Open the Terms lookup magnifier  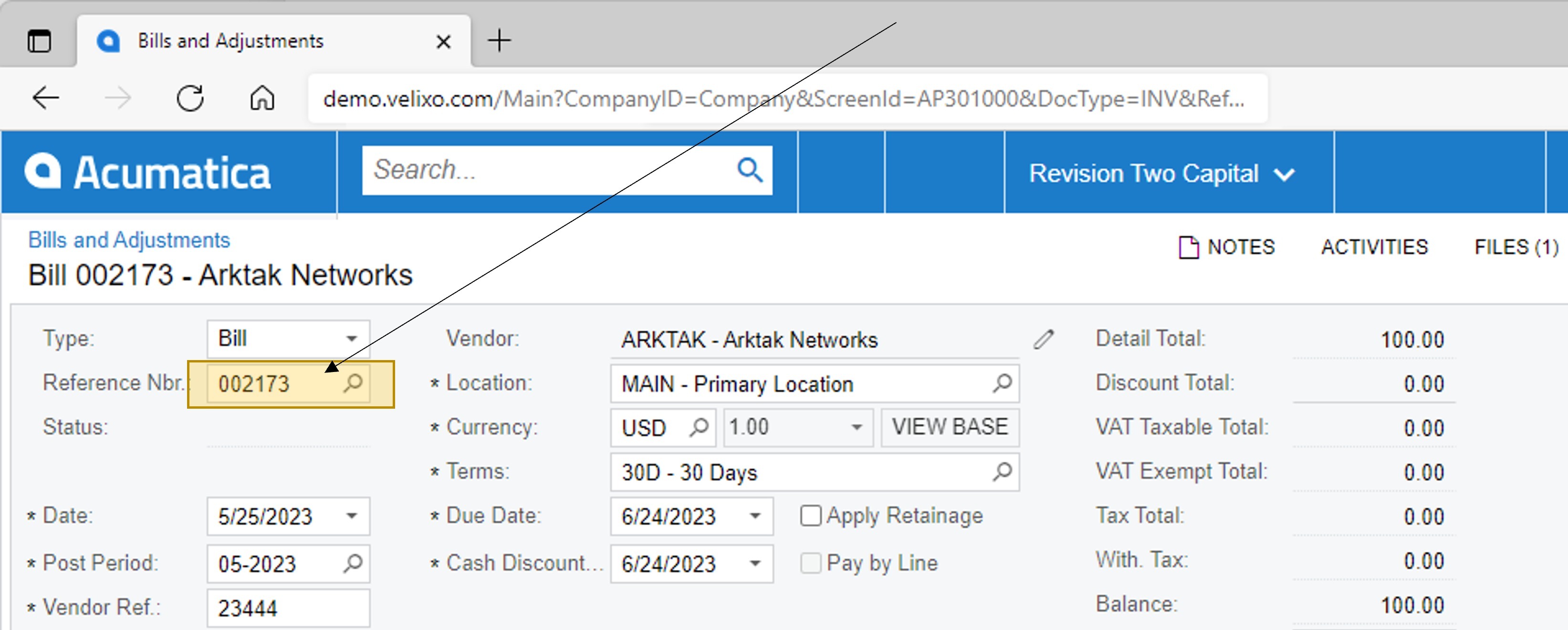point(1002,472)
